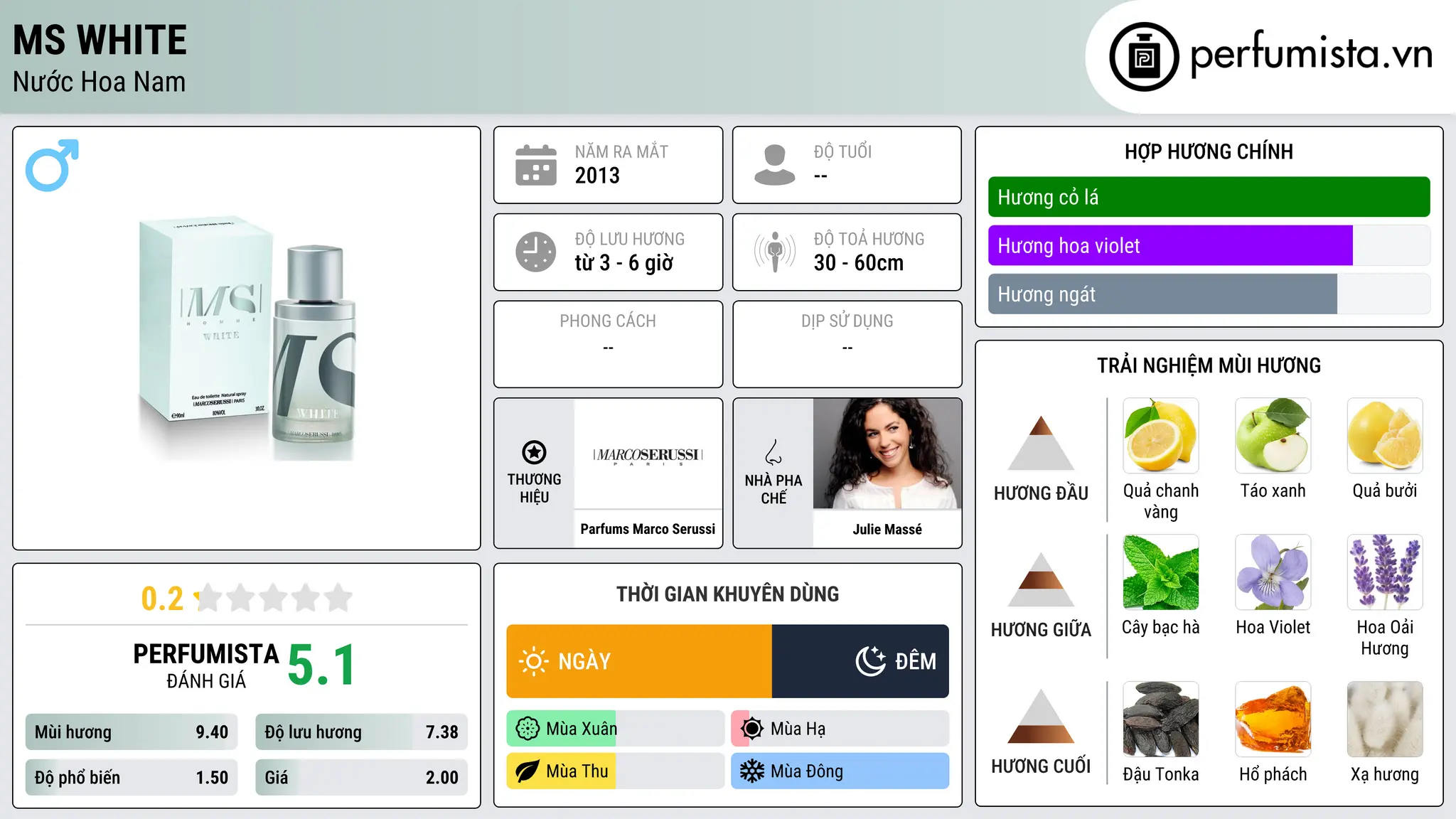Viewport: 1456px width, 819px height.
Task: Click the moon icon in the Đêm bar
Action: [870, 661]
